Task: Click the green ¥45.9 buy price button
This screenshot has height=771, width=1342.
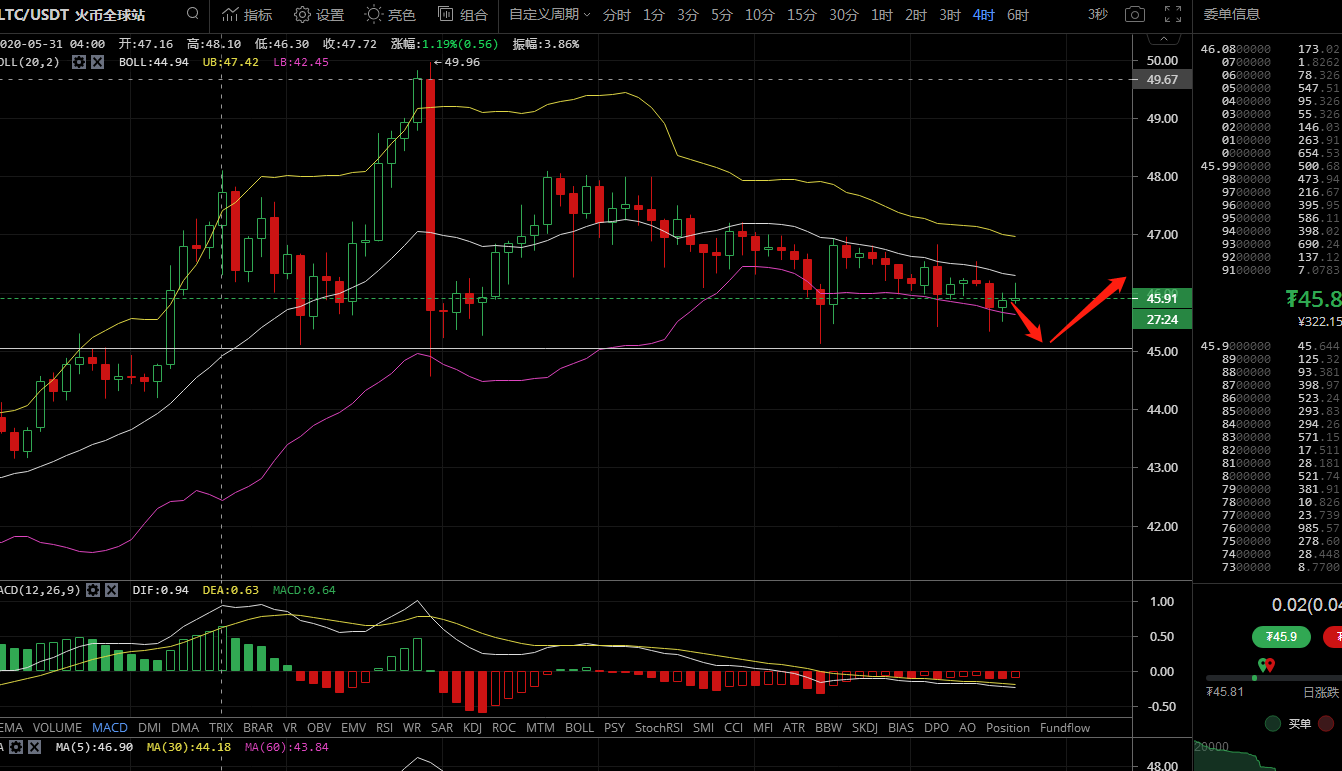Action: [x=1281, y=637]
